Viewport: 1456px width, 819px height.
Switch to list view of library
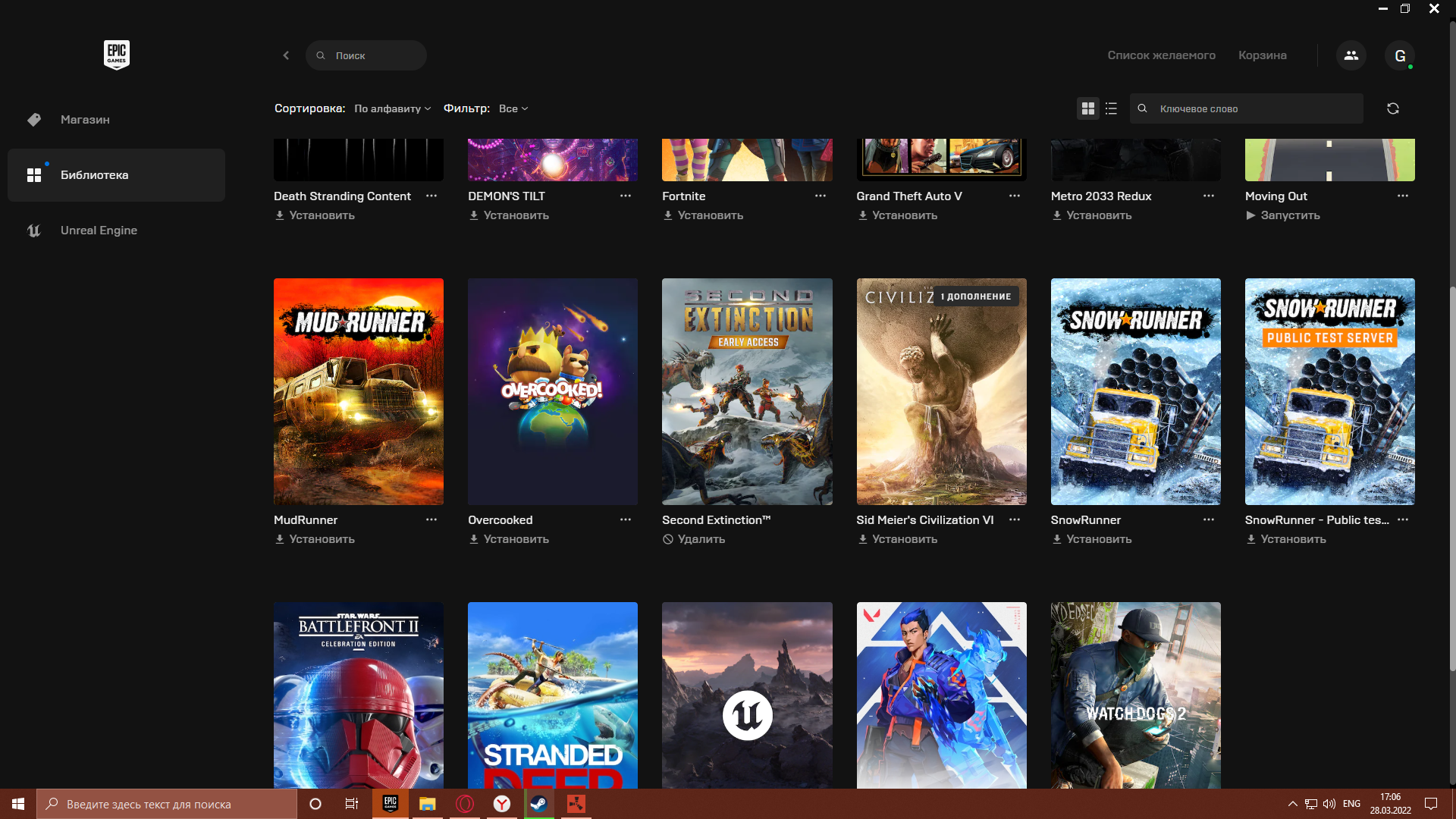1110,108
